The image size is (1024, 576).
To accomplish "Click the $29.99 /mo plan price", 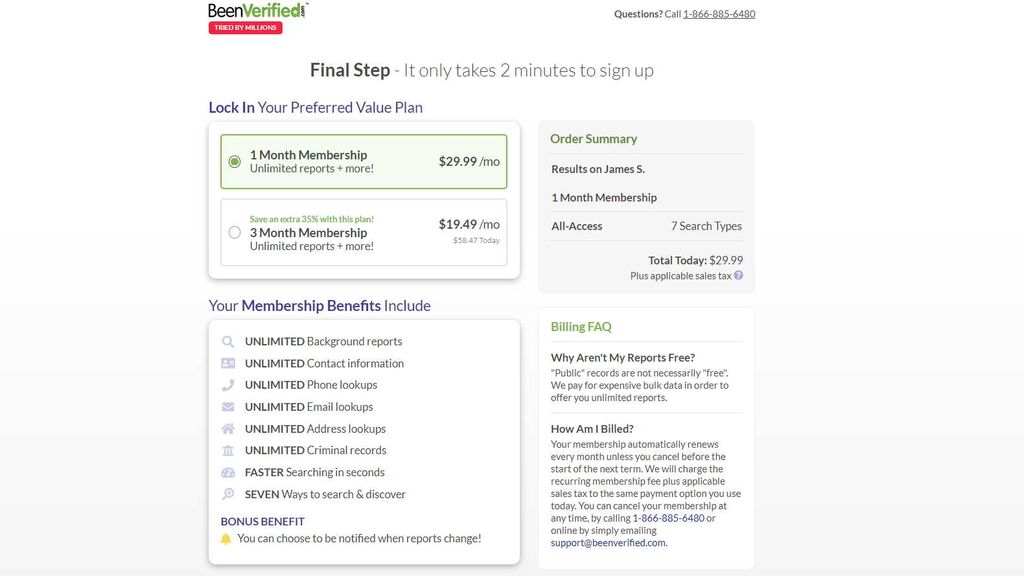I will 468,161.
